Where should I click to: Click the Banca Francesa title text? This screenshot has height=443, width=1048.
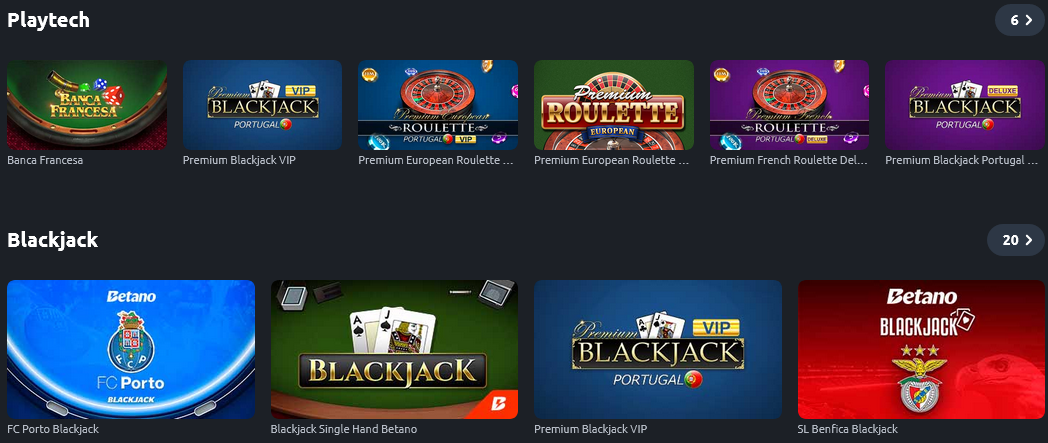point(45,160)
